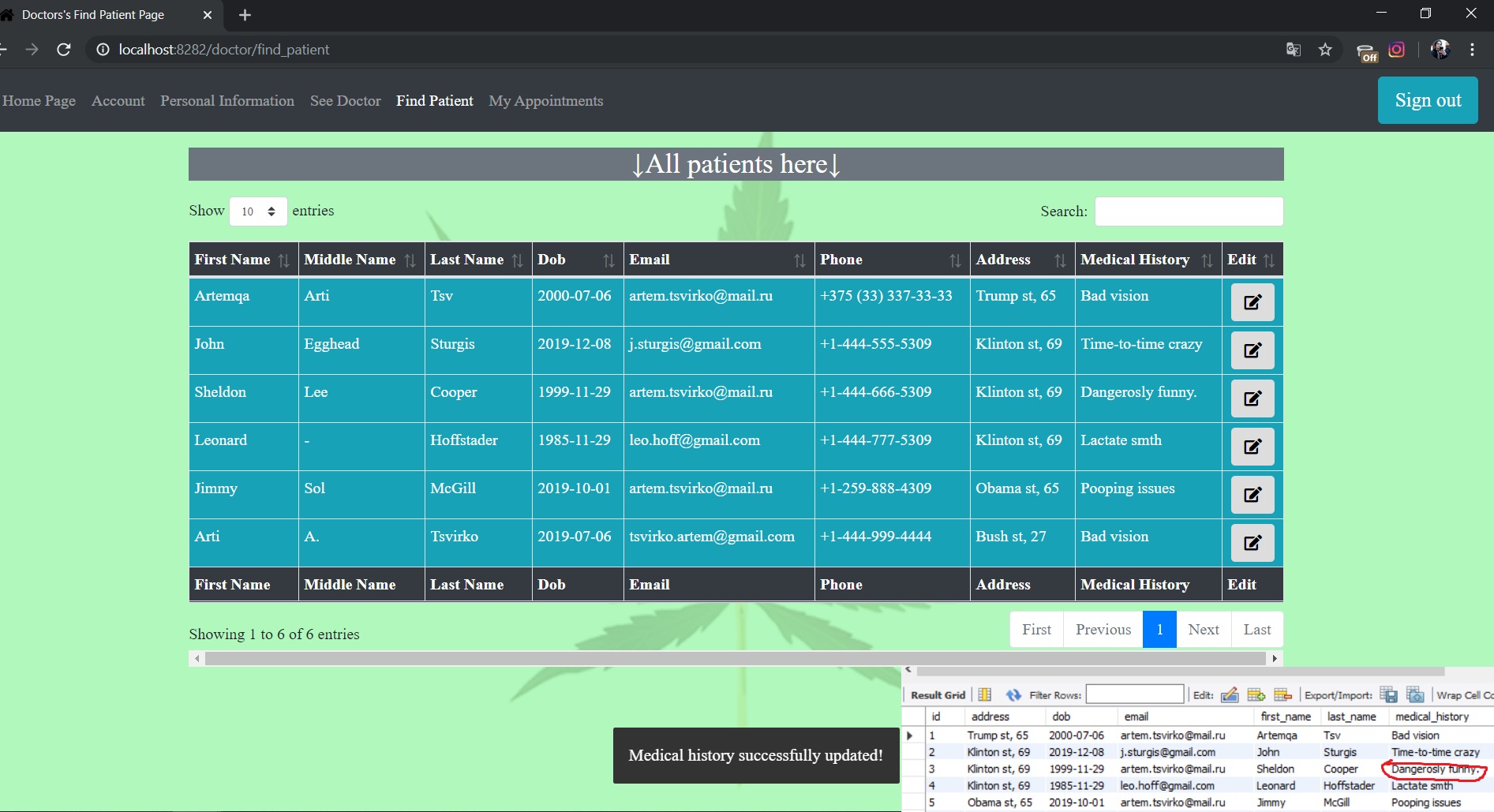Reload the find patient page
This screenshot has width=1494, height=812.
coord(64,50)
